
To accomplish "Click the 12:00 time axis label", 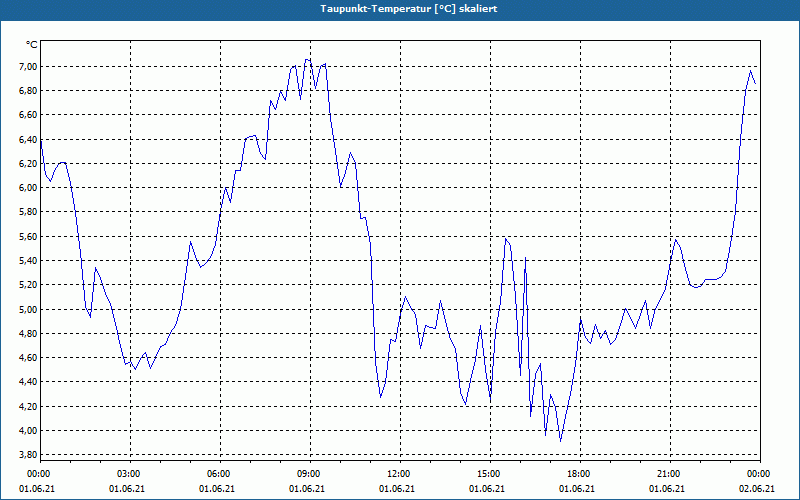I will 400,474.
